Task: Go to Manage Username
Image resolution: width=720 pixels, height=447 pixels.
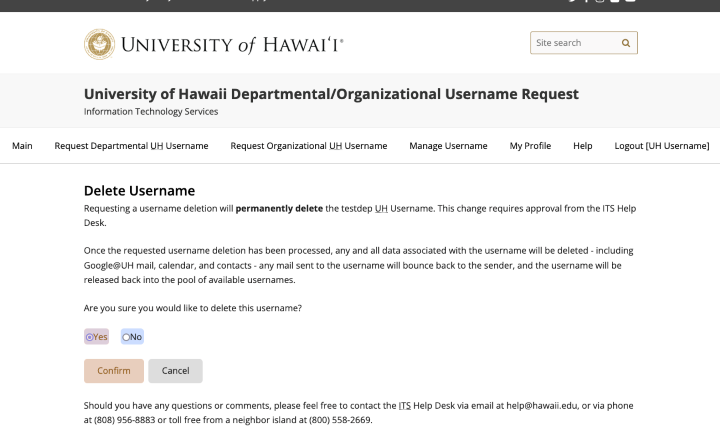Action: coord(448,146)
